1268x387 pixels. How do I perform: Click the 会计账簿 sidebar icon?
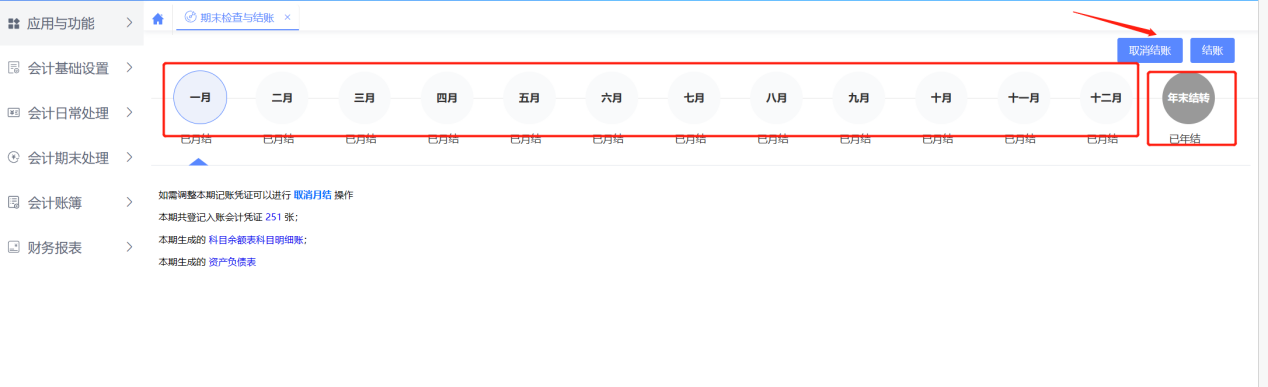point(14,203)
